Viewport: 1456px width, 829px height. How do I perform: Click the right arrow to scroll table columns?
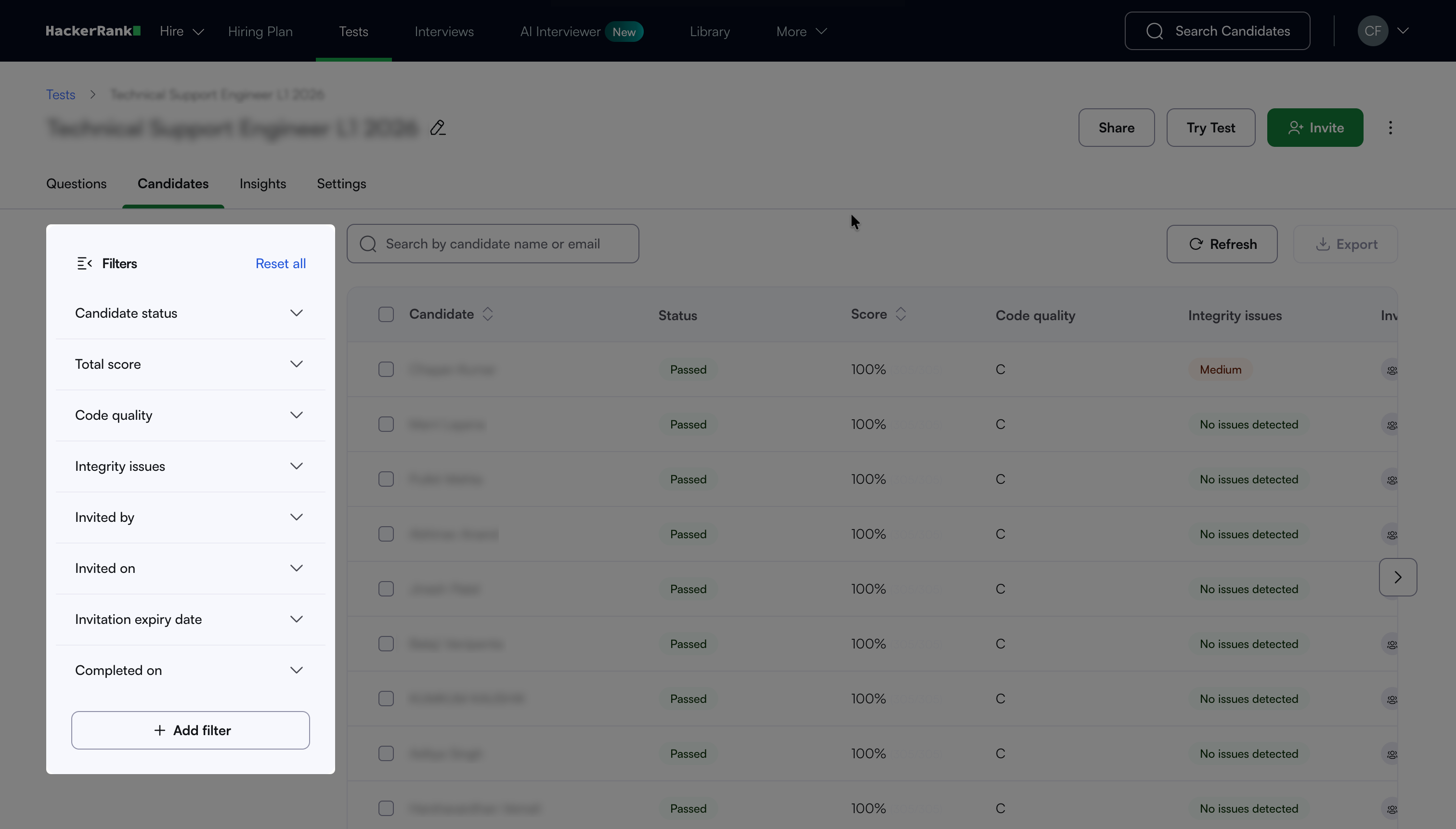(1397, 577)
